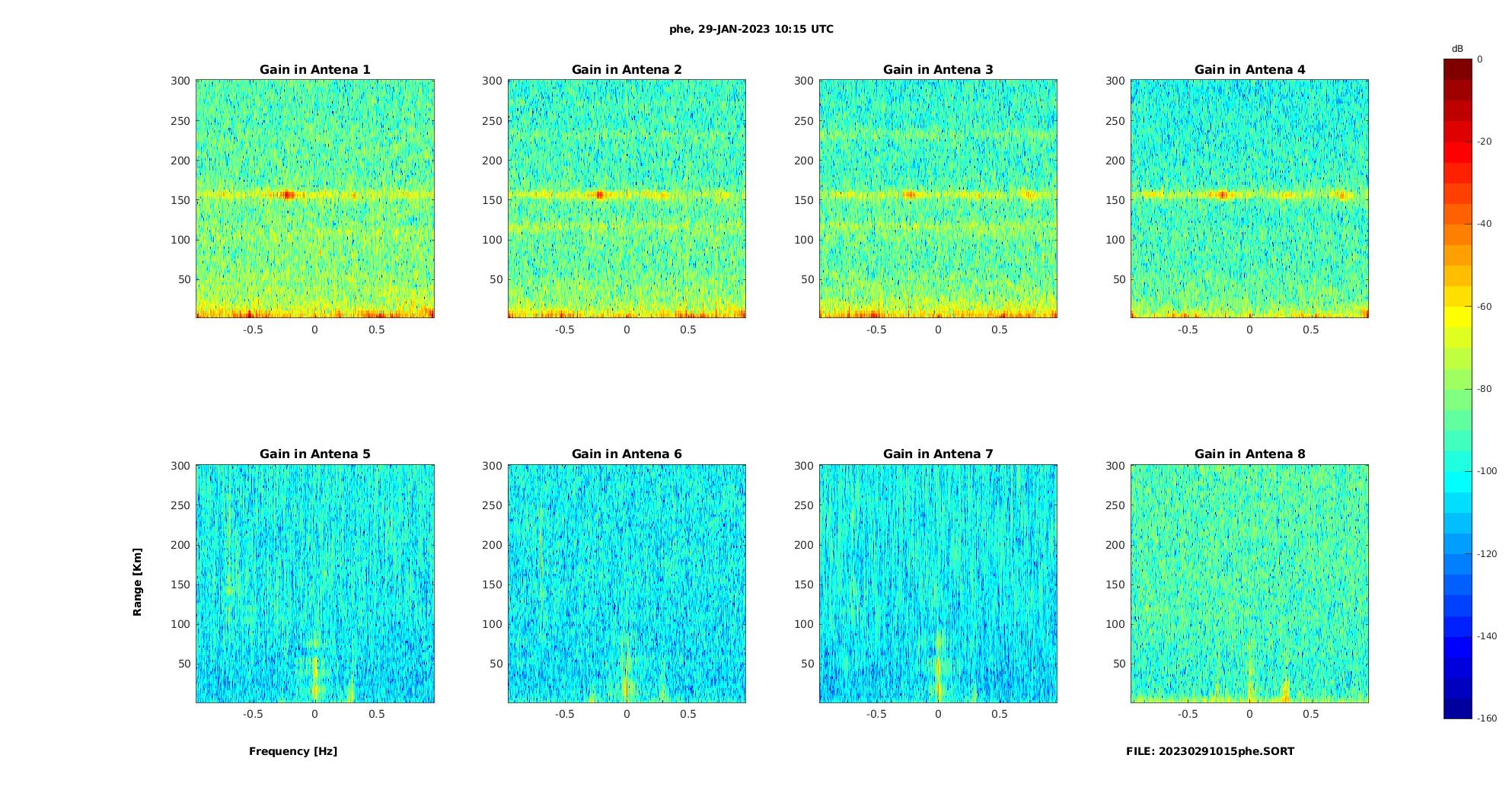Click the Gain in Antena 3 plot

coord(938,199)
